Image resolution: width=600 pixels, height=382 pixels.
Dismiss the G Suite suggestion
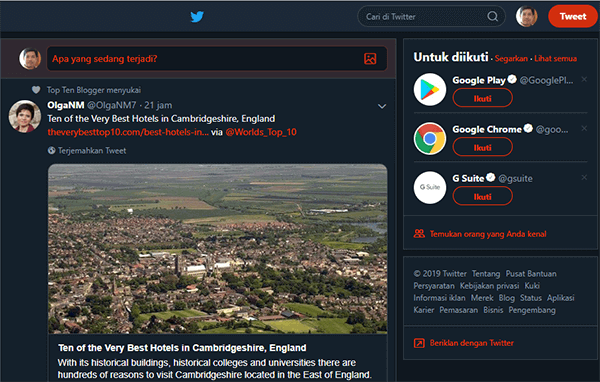click(584, 177)
